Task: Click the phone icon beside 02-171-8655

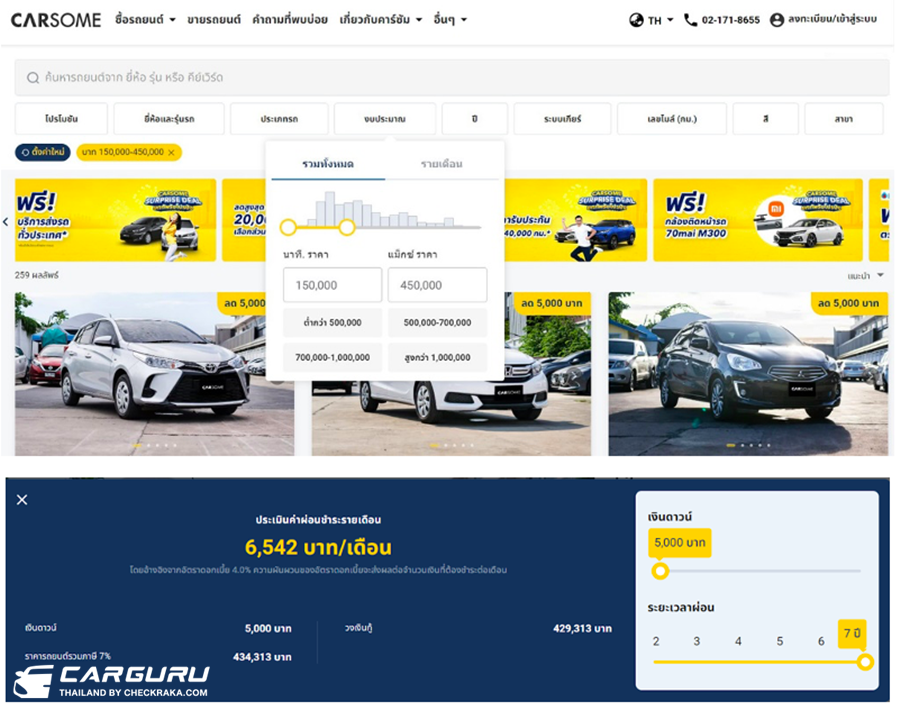Action: (x=690, y=20)
